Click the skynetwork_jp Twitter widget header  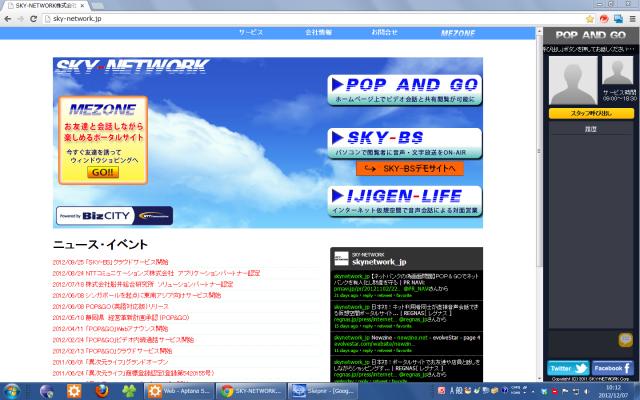406,259
